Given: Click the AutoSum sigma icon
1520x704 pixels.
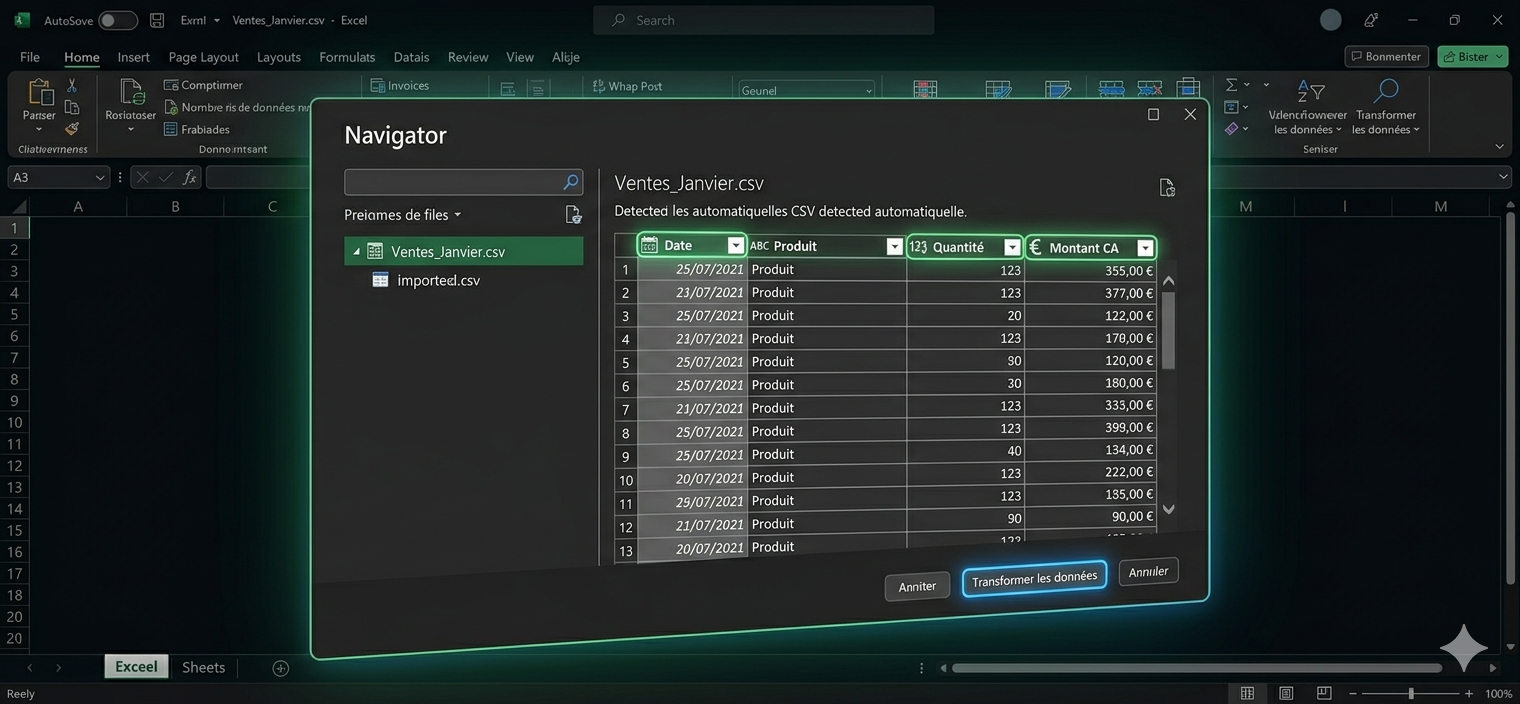Looking at the screenshot, I should click(x=1232, y=84).
